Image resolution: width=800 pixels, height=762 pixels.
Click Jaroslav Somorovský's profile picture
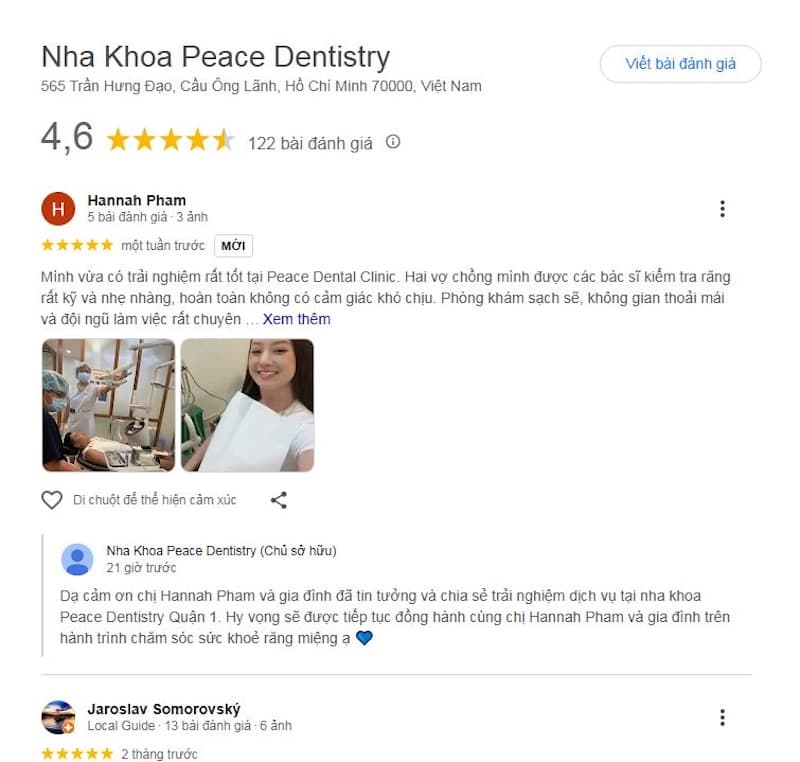(58, 717)
